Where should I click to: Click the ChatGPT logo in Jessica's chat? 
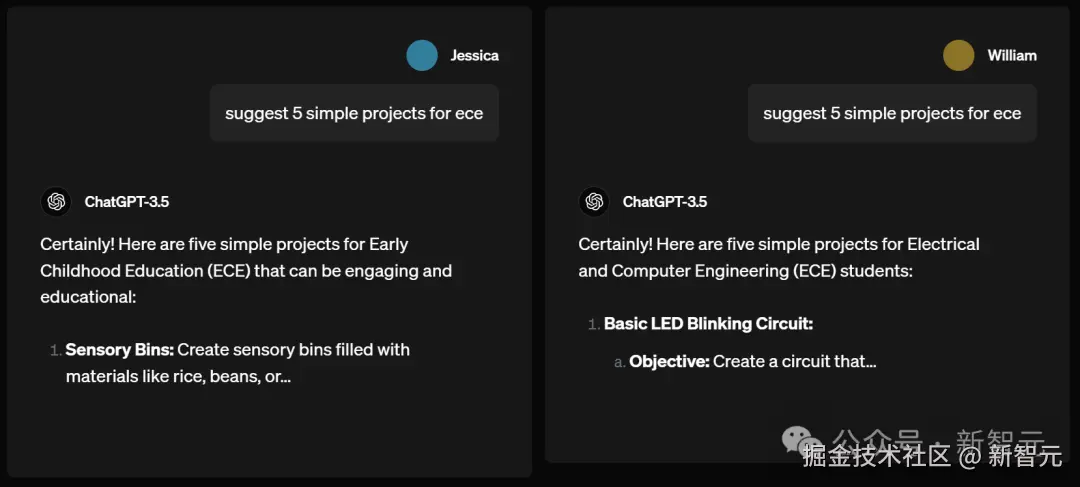tap(56, 202)
